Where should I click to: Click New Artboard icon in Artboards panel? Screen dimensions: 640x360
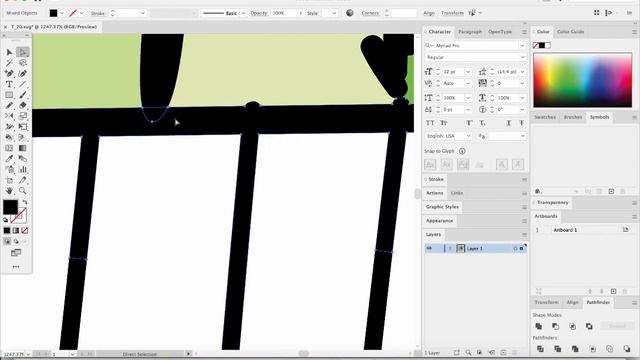pos(613,291)
